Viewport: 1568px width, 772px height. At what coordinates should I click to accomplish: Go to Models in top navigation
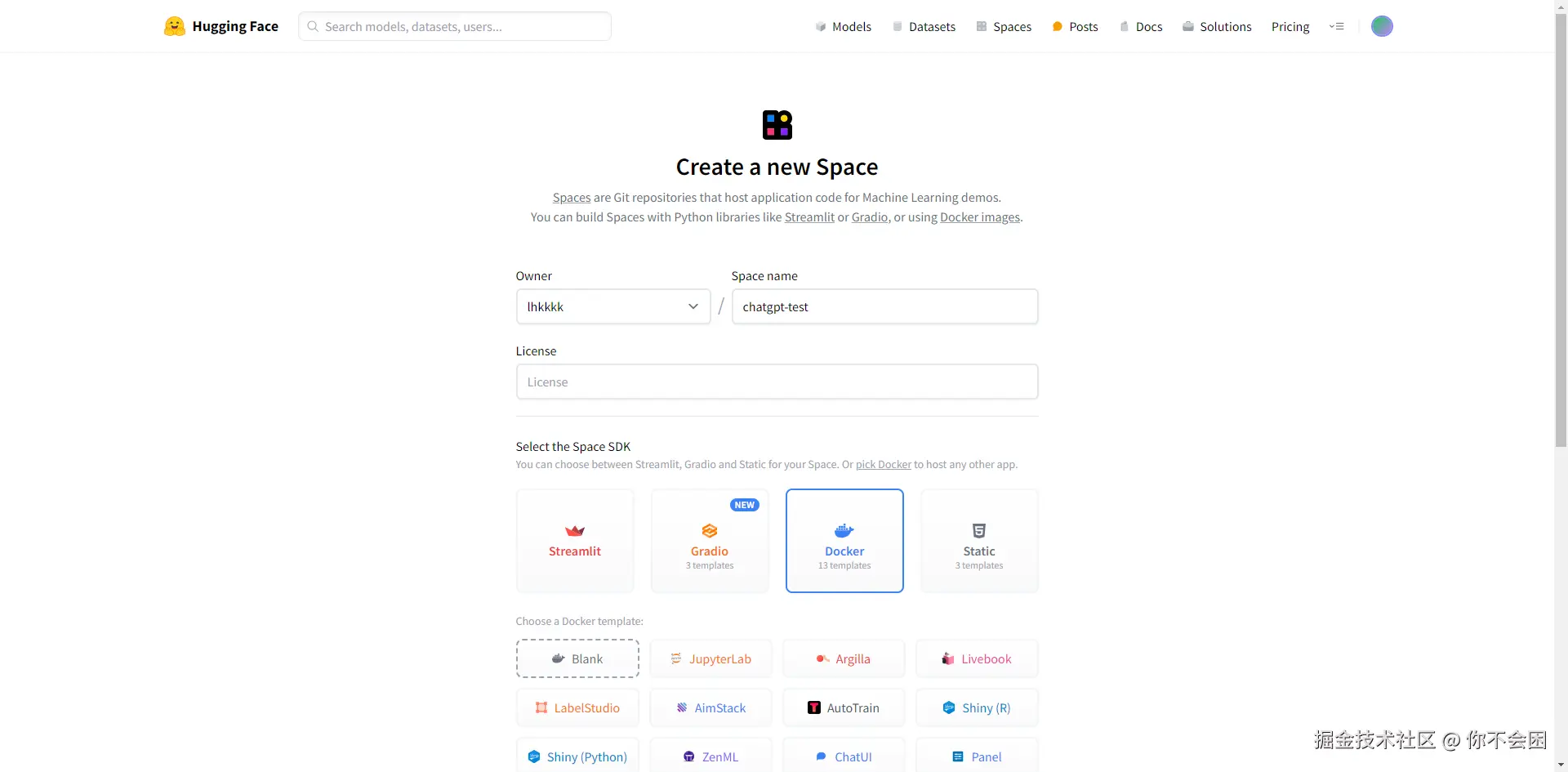tap(843, 26)
